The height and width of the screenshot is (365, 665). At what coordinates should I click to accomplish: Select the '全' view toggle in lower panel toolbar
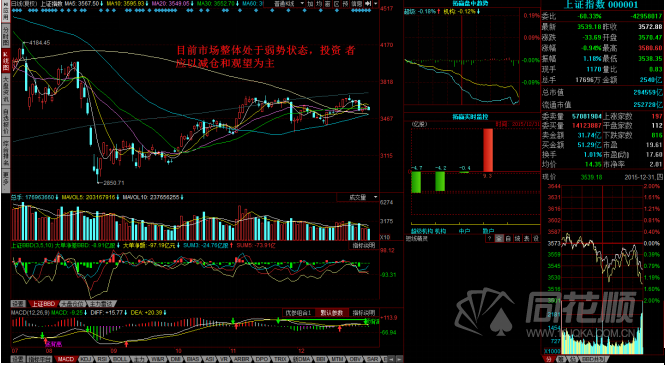click(499, 239)
